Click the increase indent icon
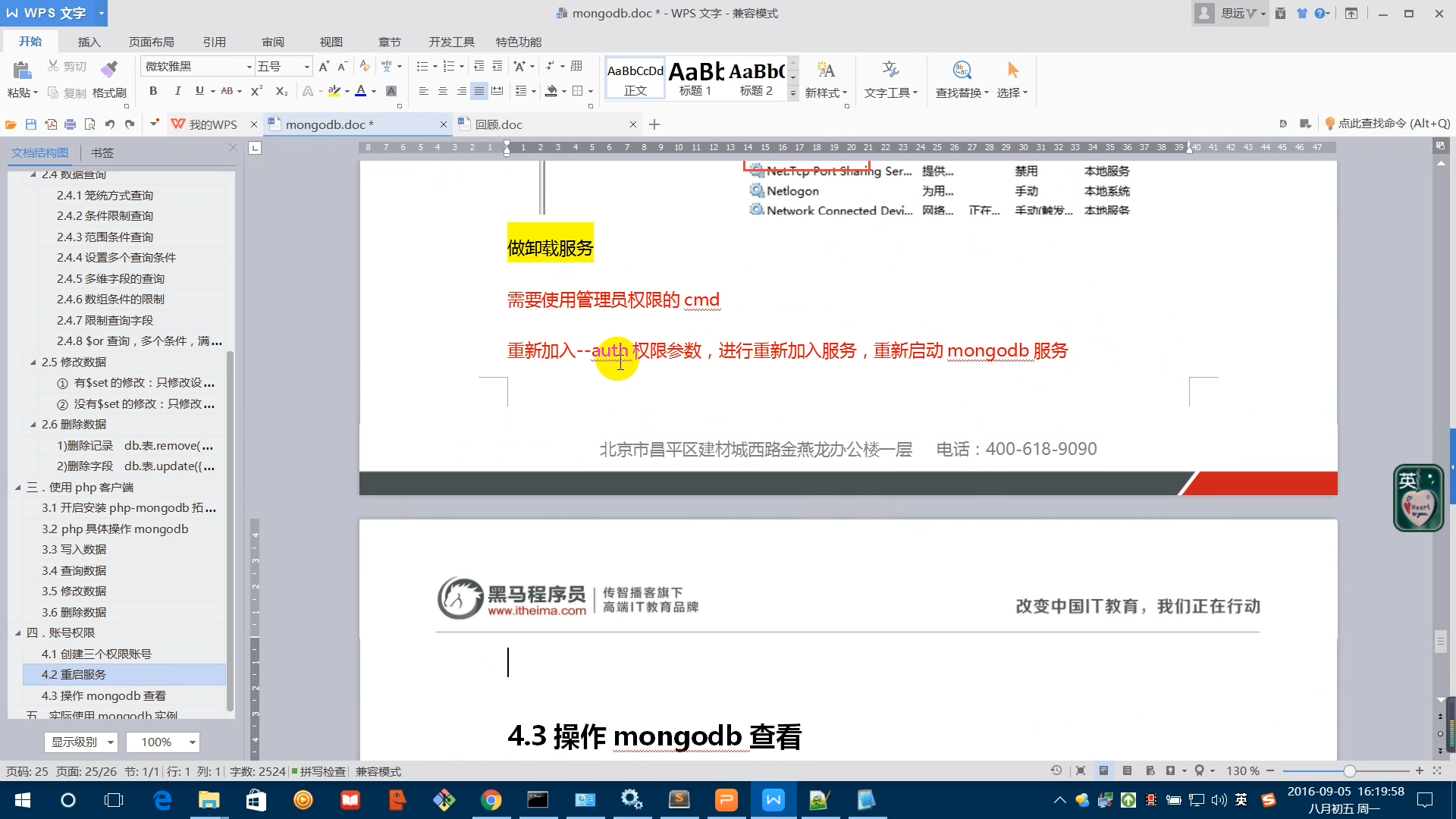This screenshot has height=819, width=1456. click(497, 67)
